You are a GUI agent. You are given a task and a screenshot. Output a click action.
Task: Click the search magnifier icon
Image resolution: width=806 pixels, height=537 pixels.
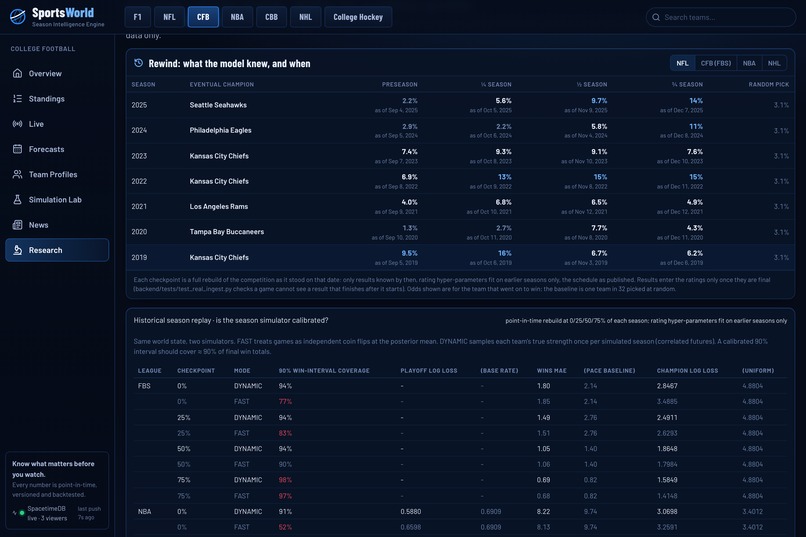[656, 17]
